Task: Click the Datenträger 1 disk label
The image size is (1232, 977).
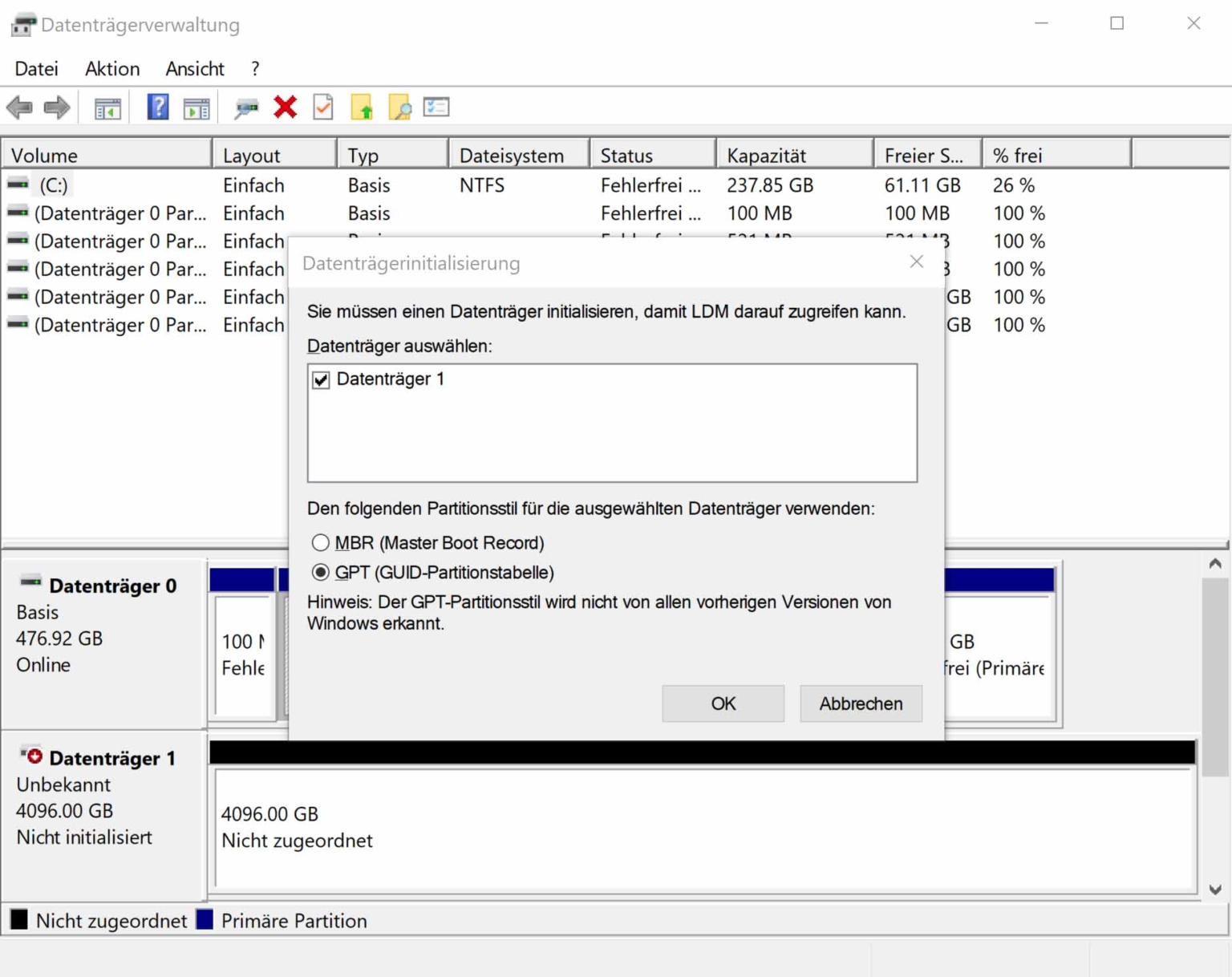Action: click(x=112, y=758)
